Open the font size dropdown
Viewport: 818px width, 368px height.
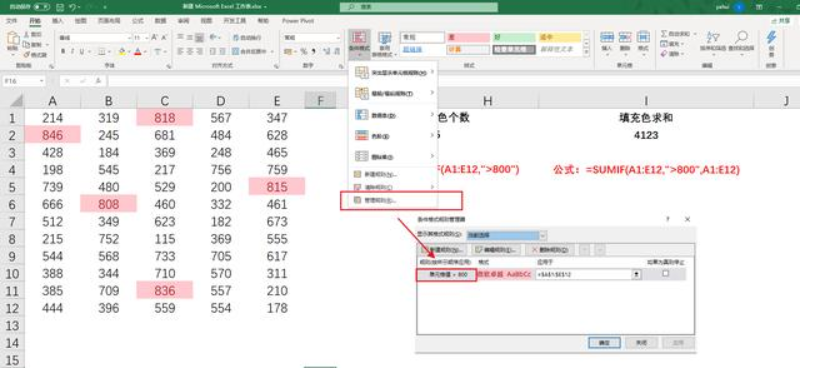pos(147,38)
